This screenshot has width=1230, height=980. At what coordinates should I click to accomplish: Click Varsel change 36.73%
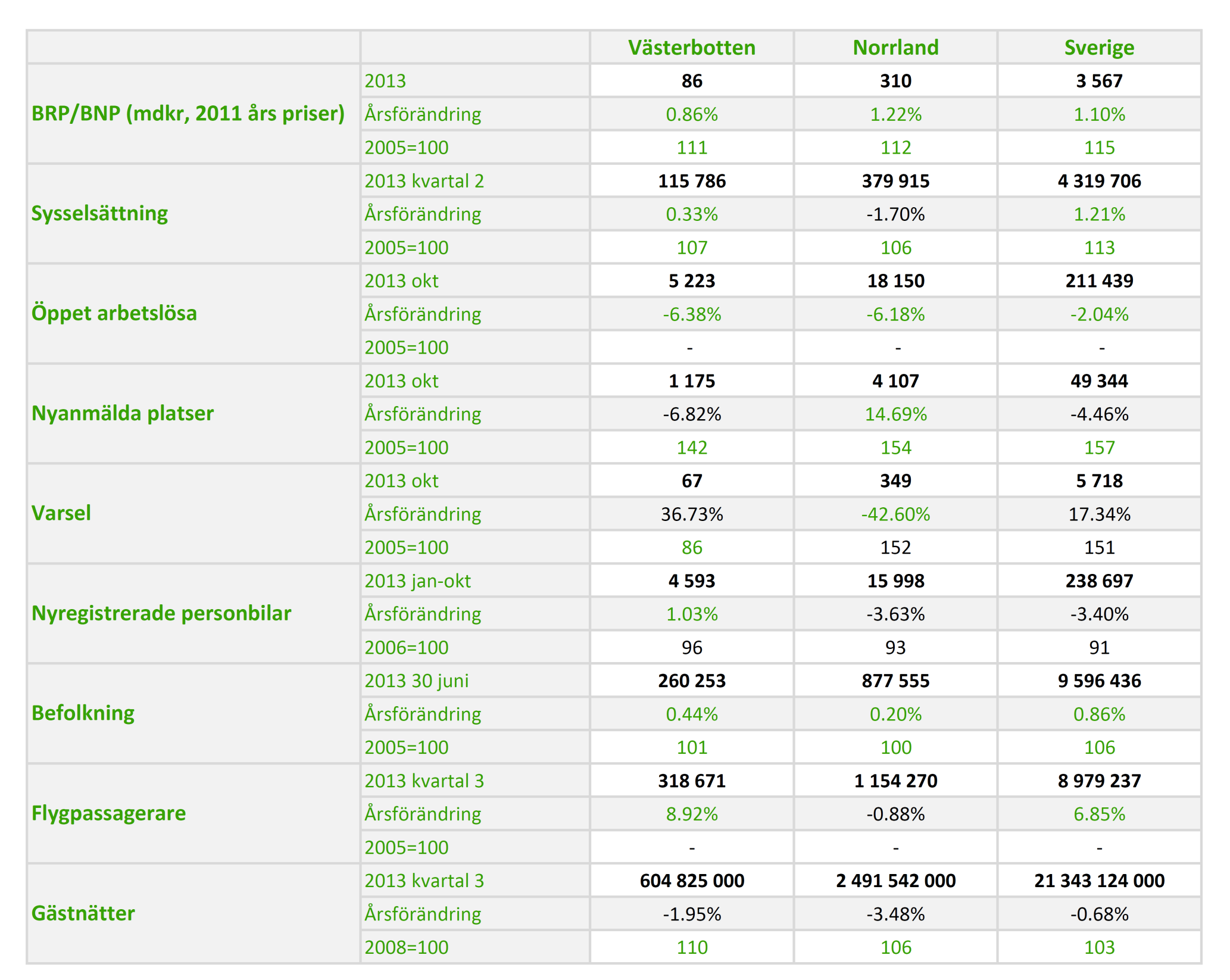click(x=692, y=514)
